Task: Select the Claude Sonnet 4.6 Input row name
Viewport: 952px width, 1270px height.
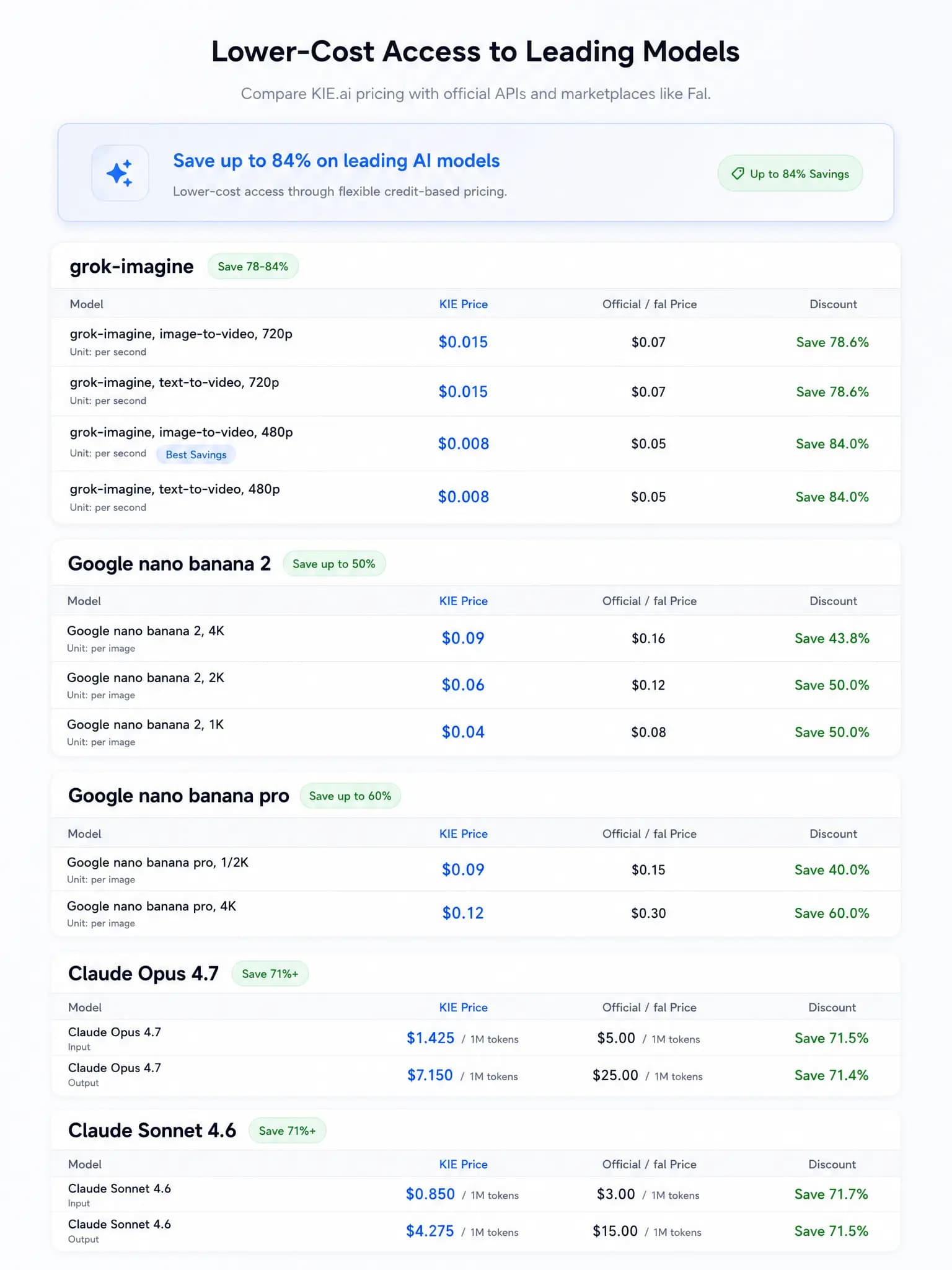Action: [x=120, y=1189]
